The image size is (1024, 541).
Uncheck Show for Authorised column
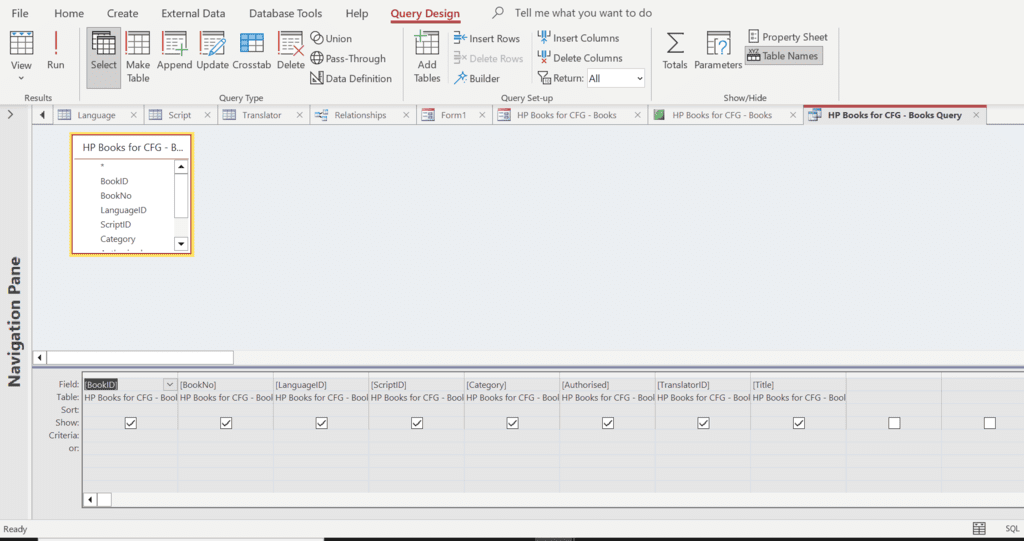point(607,423)
